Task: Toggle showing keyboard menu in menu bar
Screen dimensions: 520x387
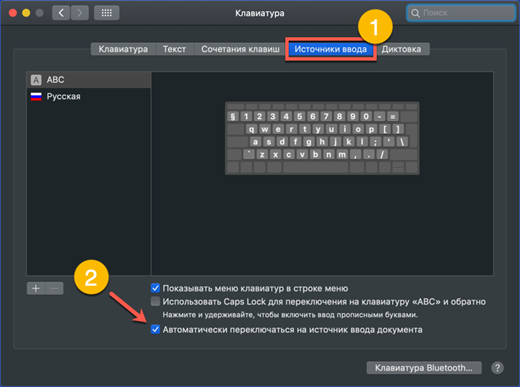Action: [x=155, y=288]
